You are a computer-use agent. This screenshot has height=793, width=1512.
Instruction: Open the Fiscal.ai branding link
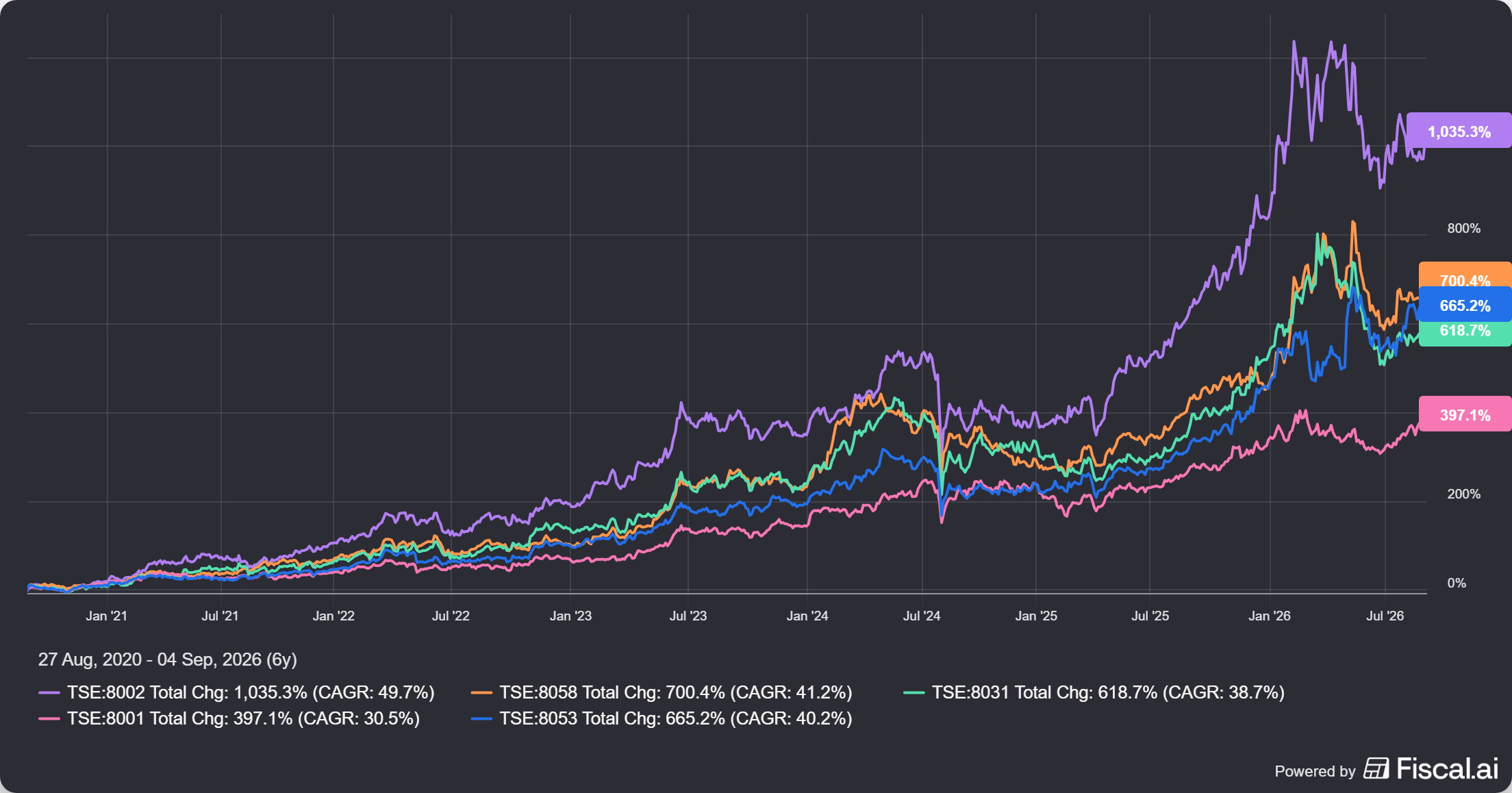(x=1387, y=769)
